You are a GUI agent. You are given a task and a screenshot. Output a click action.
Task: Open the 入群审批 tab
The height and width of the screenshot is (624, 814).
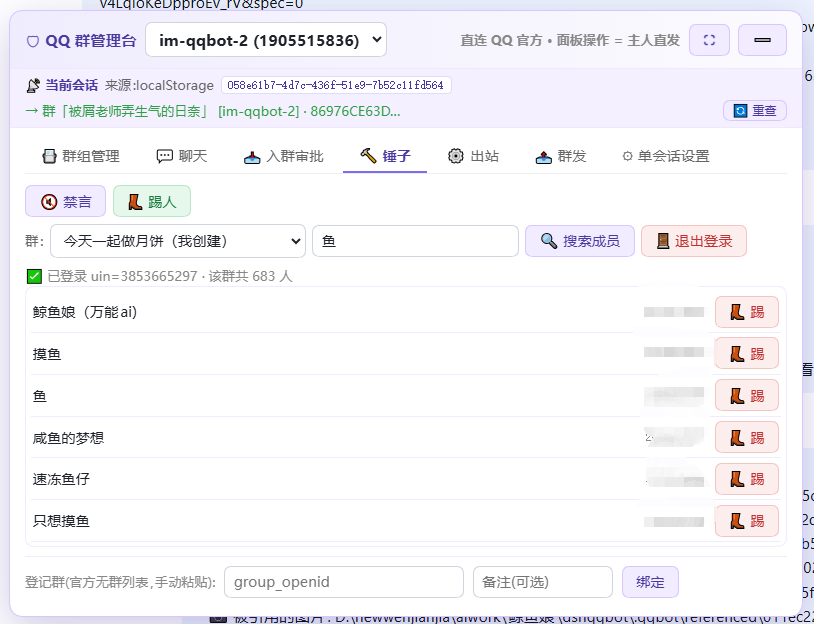pyautogui.click(x=283, y=156)
